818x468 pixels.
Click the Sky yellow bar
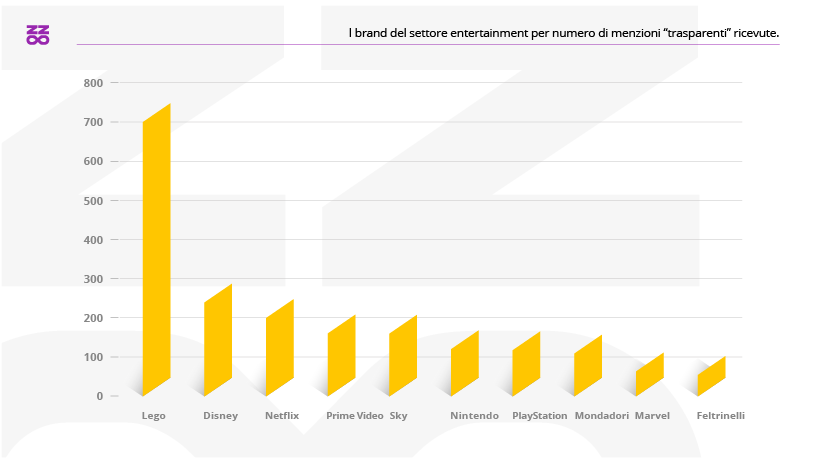click(403, 356)
